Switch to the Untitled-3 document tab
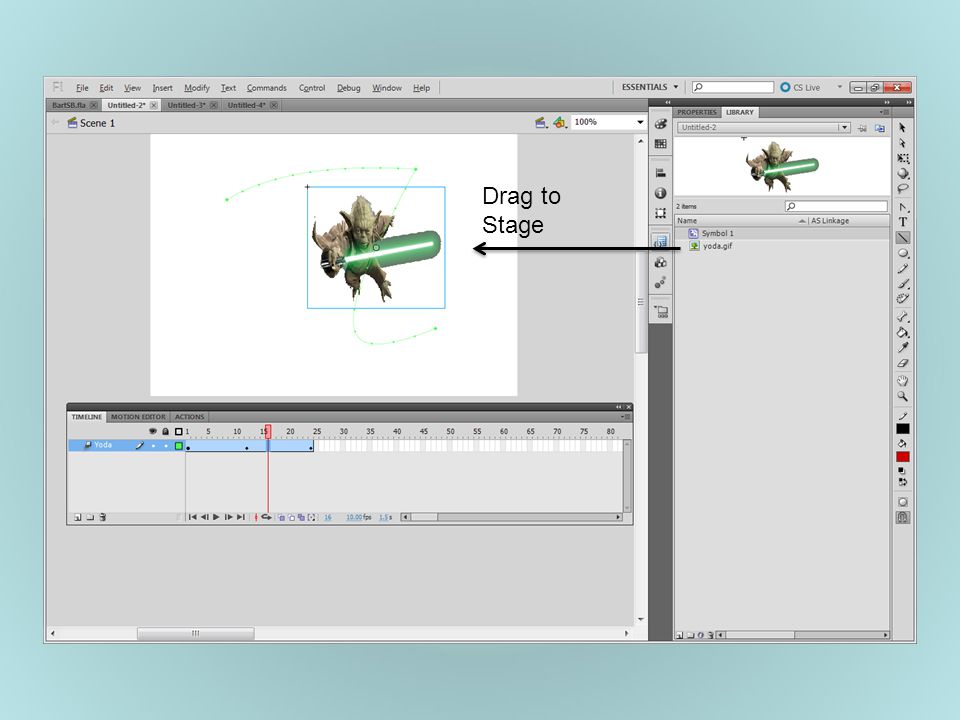The height and width of the screenshot is (720, 960). (187, 105)
